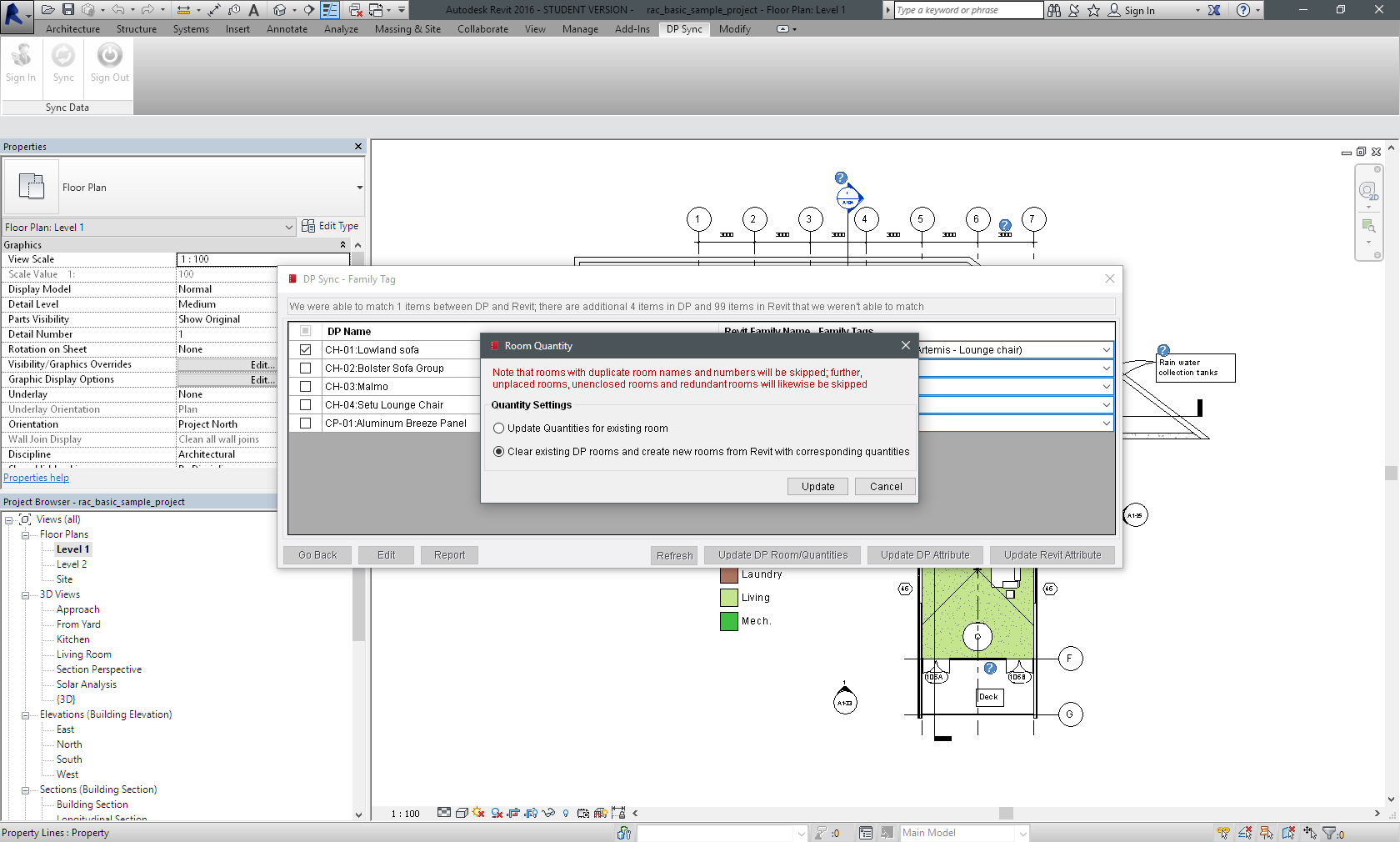Click the Living legend color swatch
Screen dimensions: 1400x842
pyautogui.click(x=729, y=598)
